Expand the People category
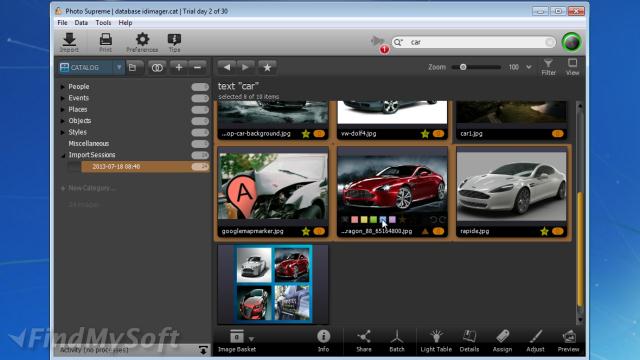Image resolution: width=640 pixels, height=360 pixels. click(62, 87)
